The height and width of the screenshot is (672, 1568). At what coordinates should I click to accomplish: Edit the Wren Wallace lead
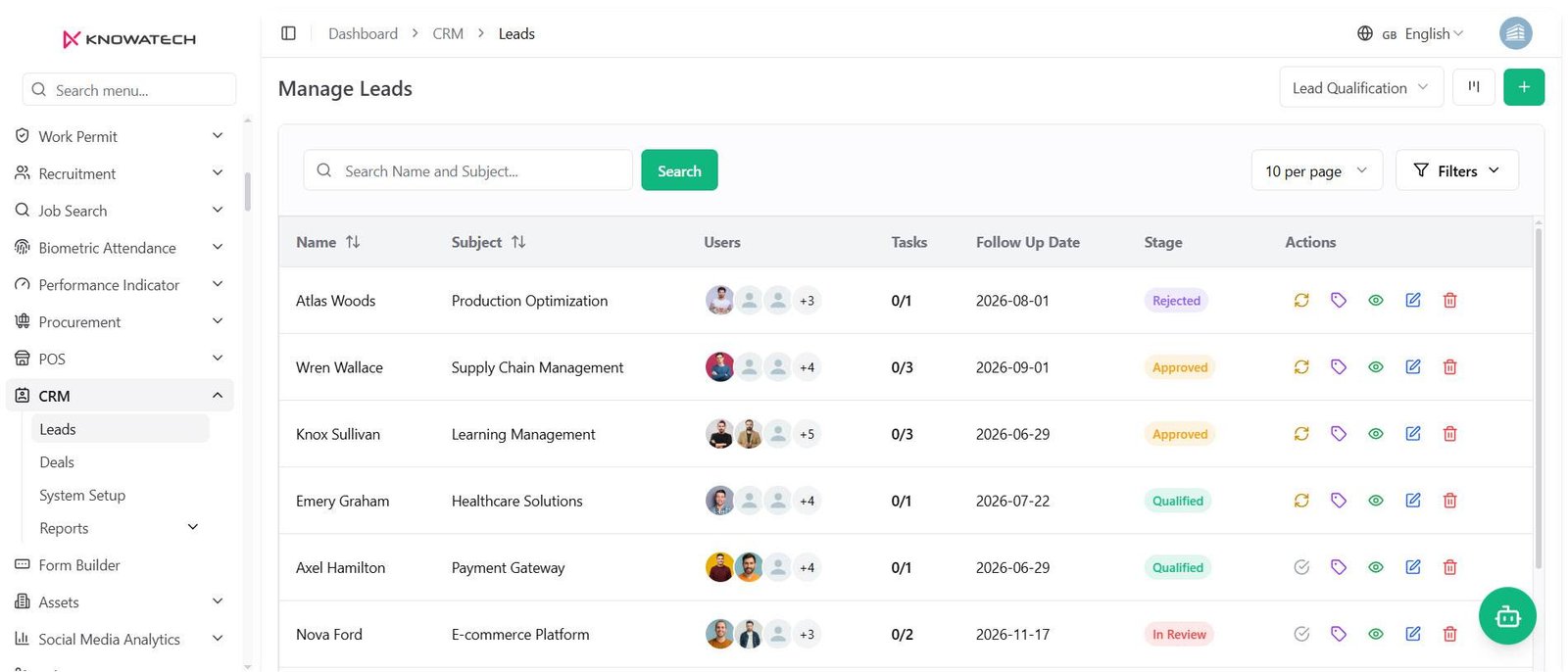(x=1413, y=367)
